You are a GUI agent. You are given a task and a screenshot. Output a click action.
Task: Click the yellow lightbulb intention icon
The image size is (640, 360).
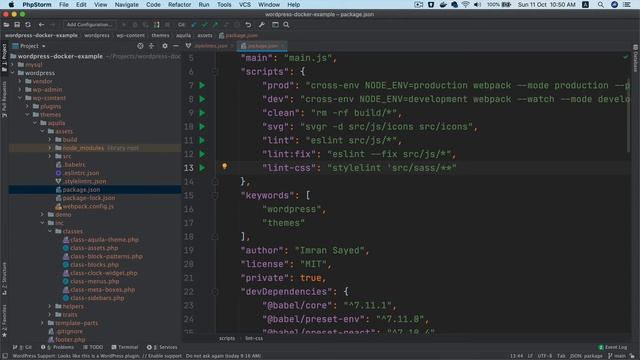pos(224,166)
